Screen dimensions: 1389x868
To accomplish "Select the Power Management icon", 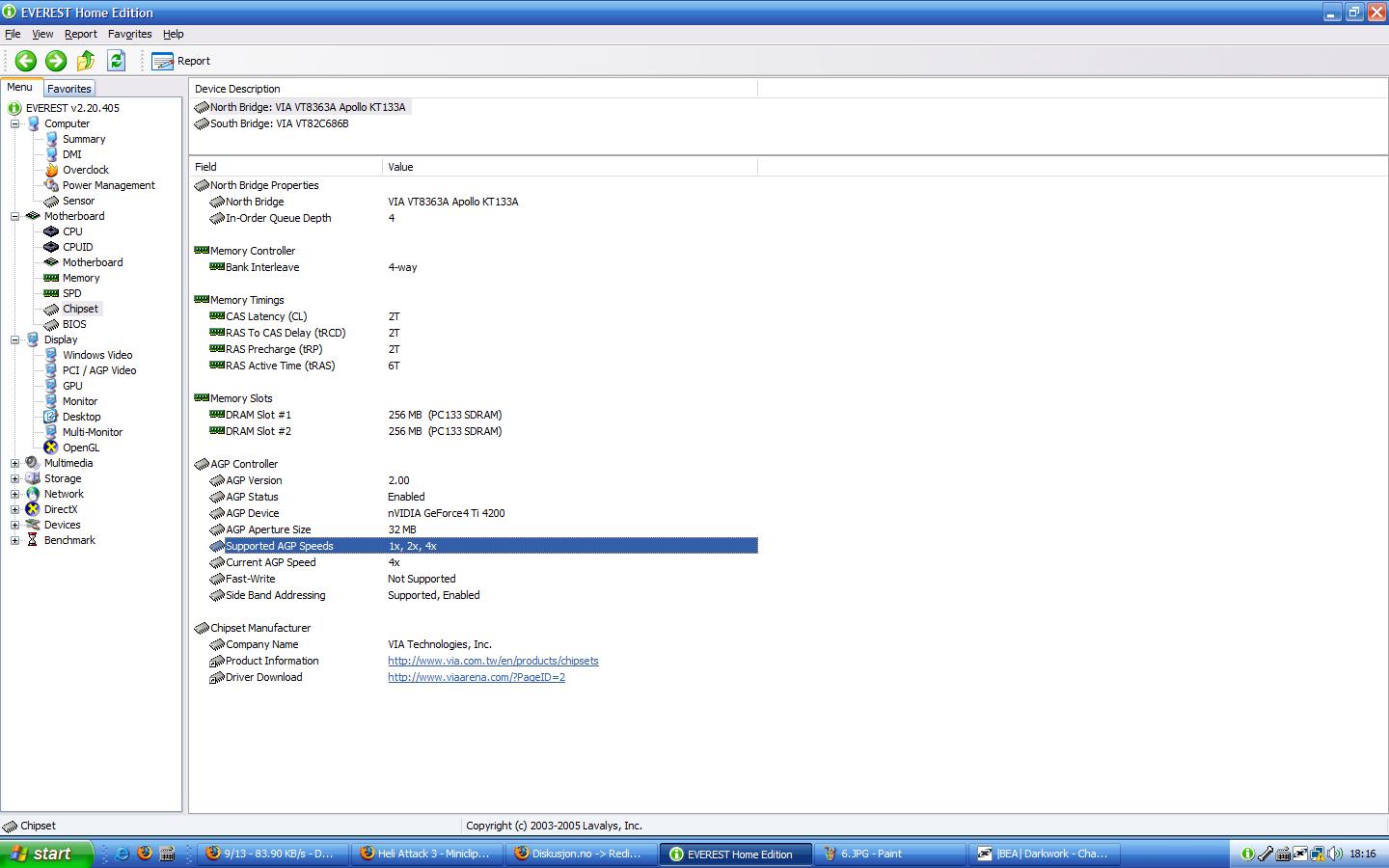I will coord(51,185).
